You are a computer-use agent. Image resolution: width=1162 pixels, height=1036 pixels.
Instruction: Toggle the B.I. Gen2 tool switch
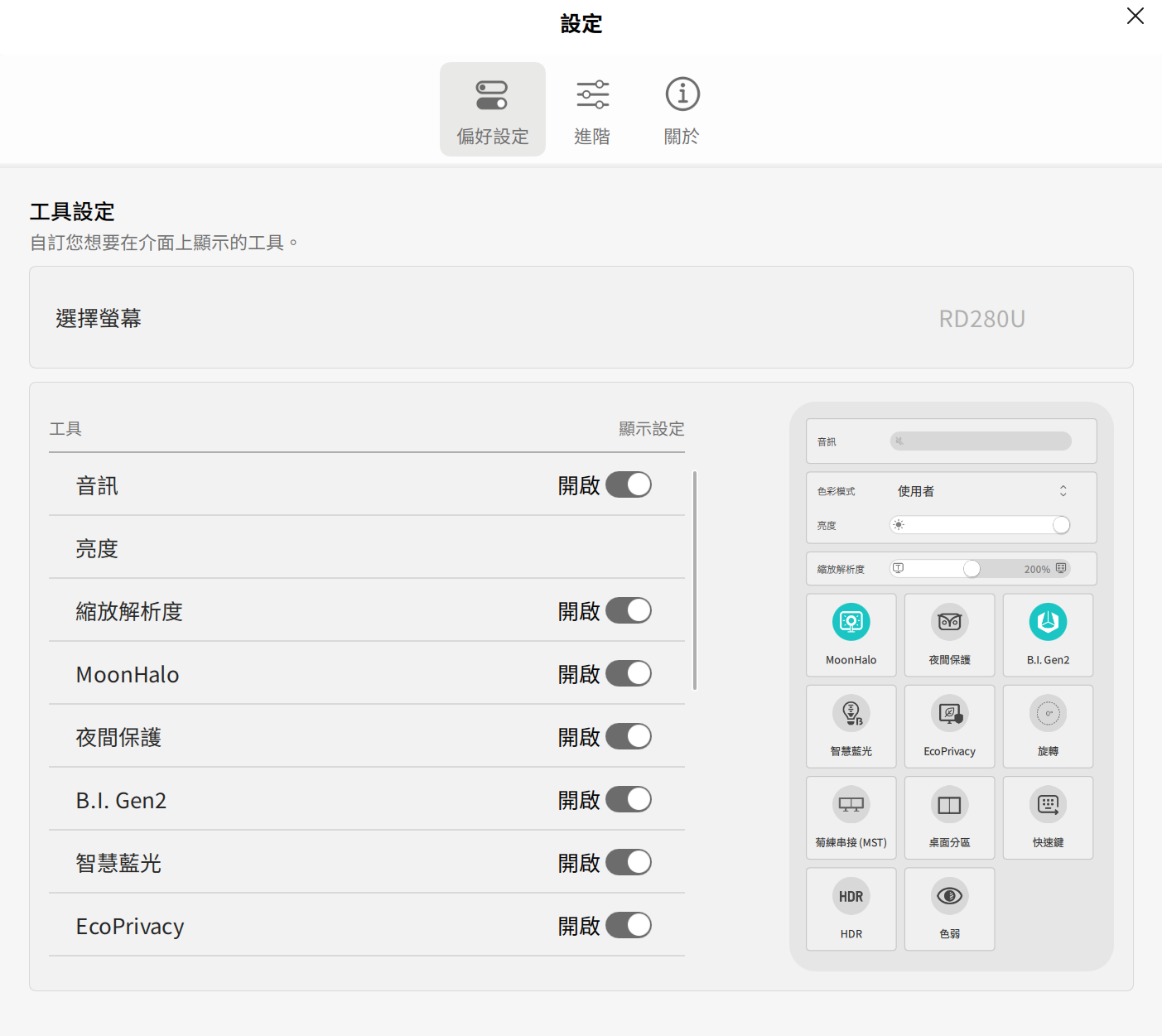click(x=629, y=799)
